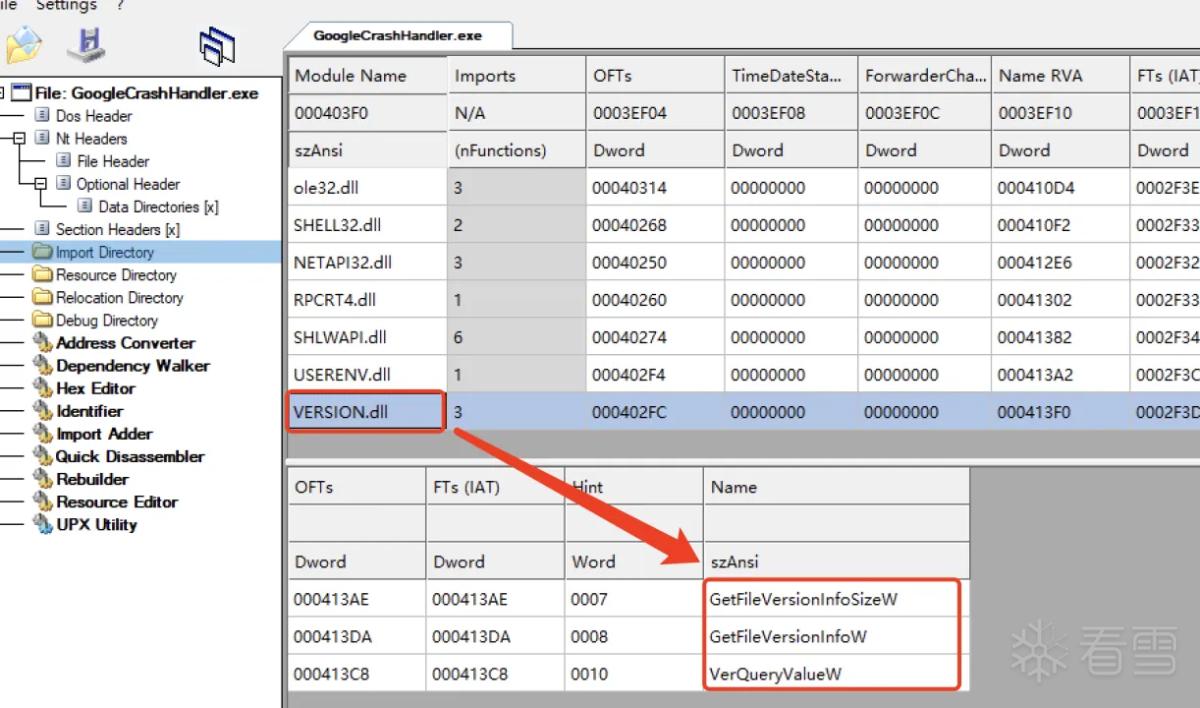Open the ? help menu
1200x708 pixels.
[120, 6]
